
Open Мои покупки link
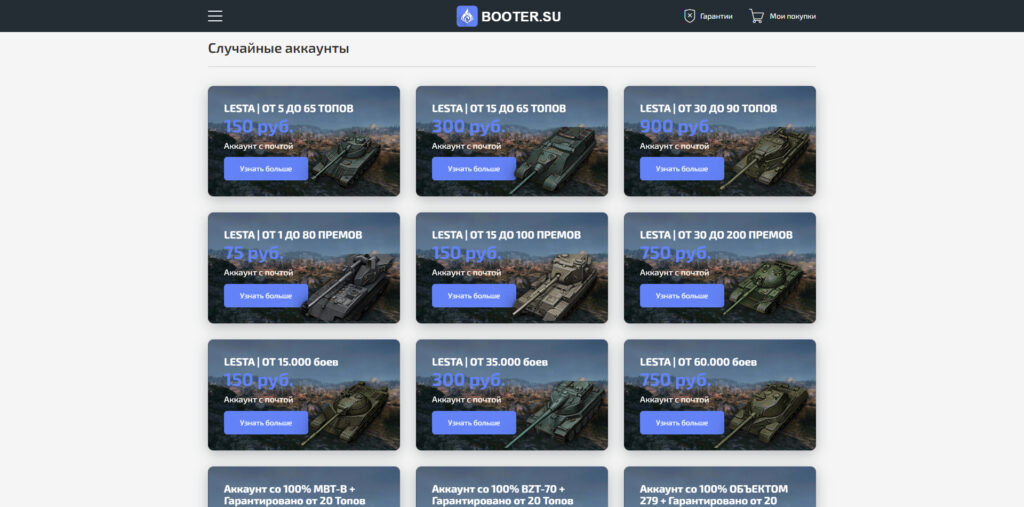click(792, 16)
